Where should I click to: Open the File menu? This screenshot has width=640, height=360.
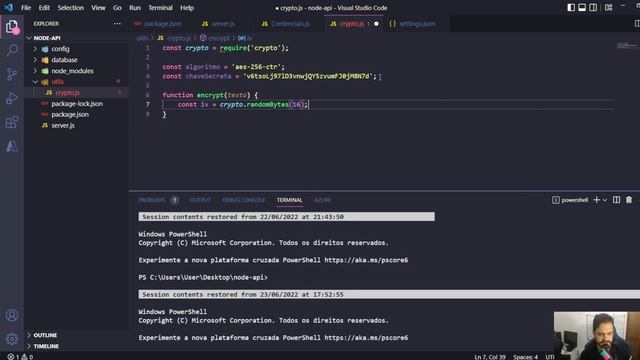click(x=26, y=8)
